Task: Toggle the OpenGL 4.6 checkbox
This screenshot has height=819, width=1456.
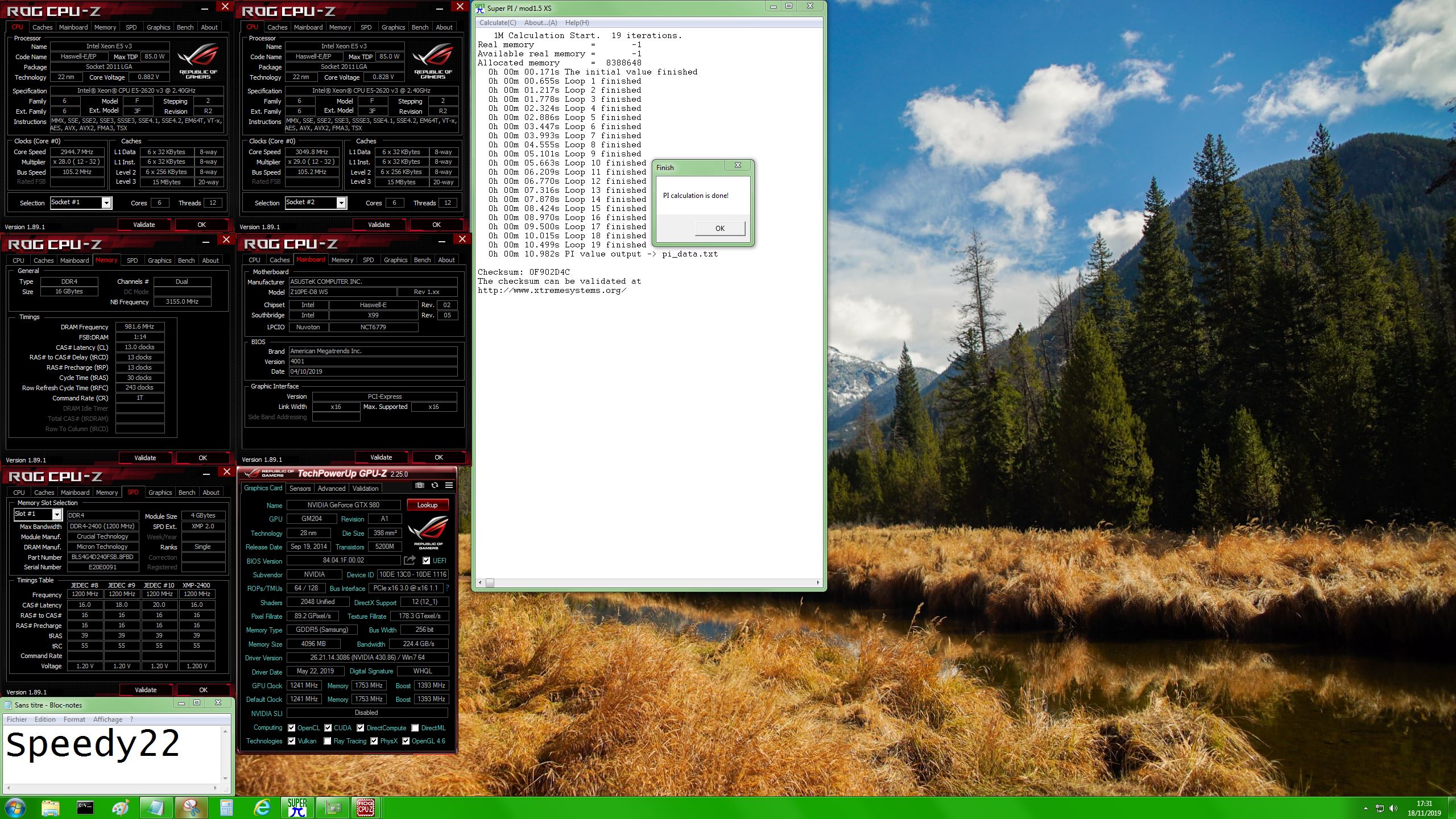Action: 406,741
